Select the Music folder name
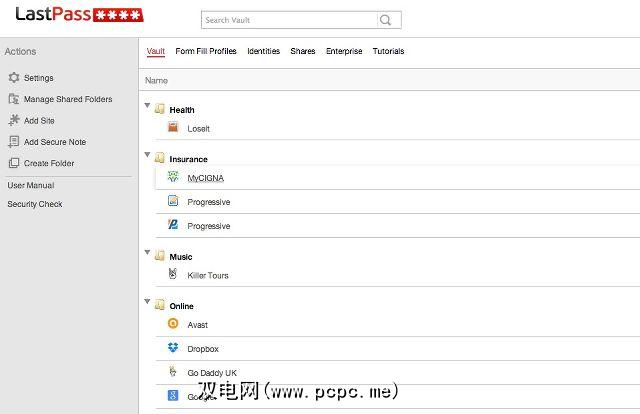Screen dimensions: 640x414 (181, 257)
